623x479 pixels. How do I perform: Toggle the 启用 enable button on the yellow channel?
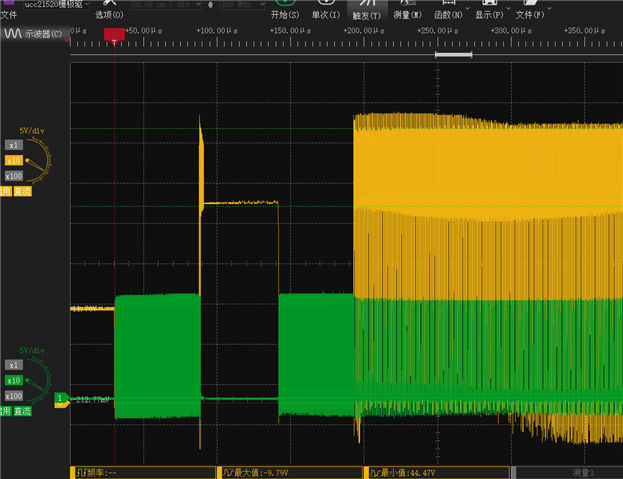tap(5, 191)
